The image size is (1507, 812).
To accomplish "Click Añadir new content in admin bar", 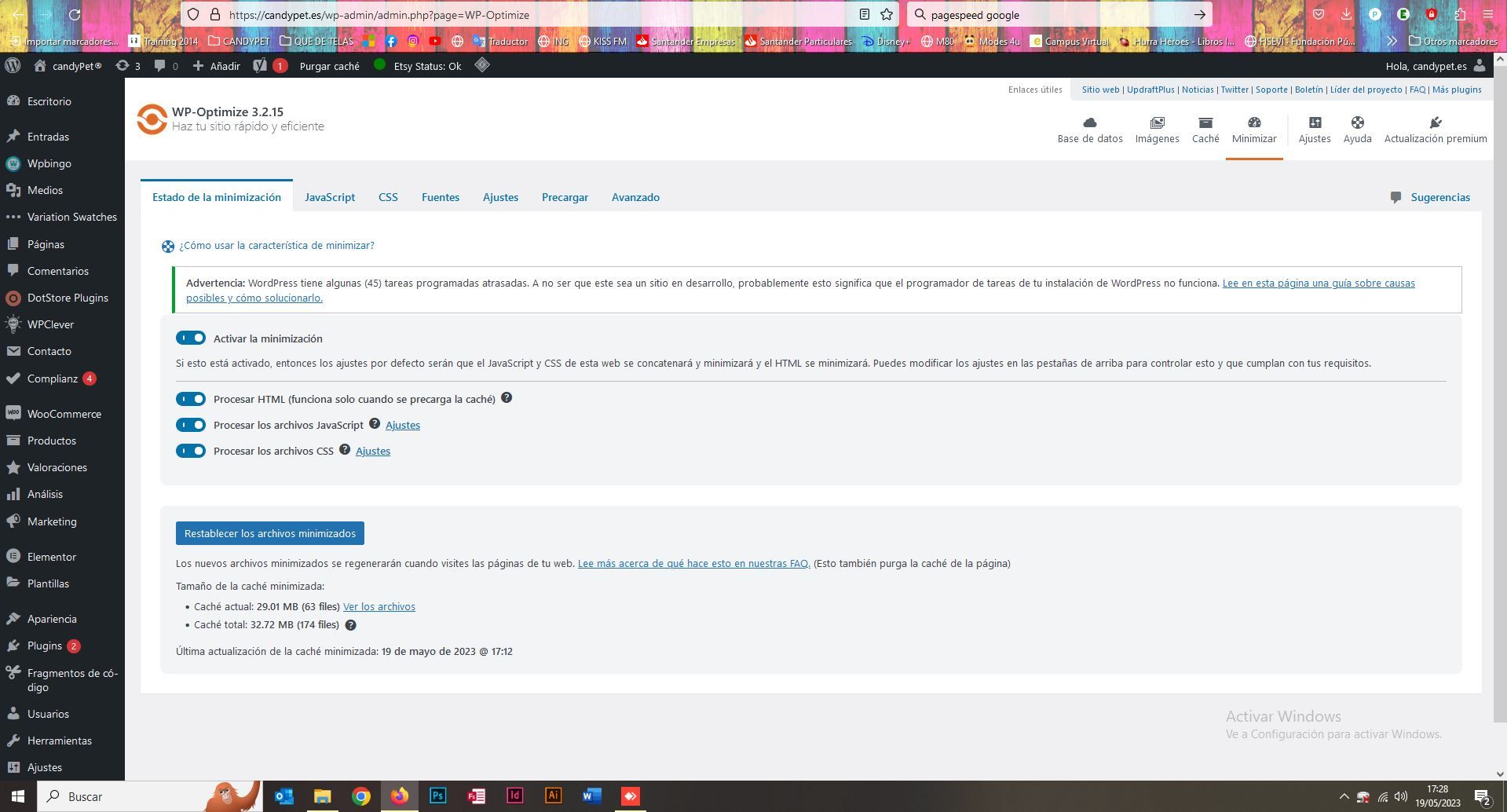I will [x=216, y=66].
